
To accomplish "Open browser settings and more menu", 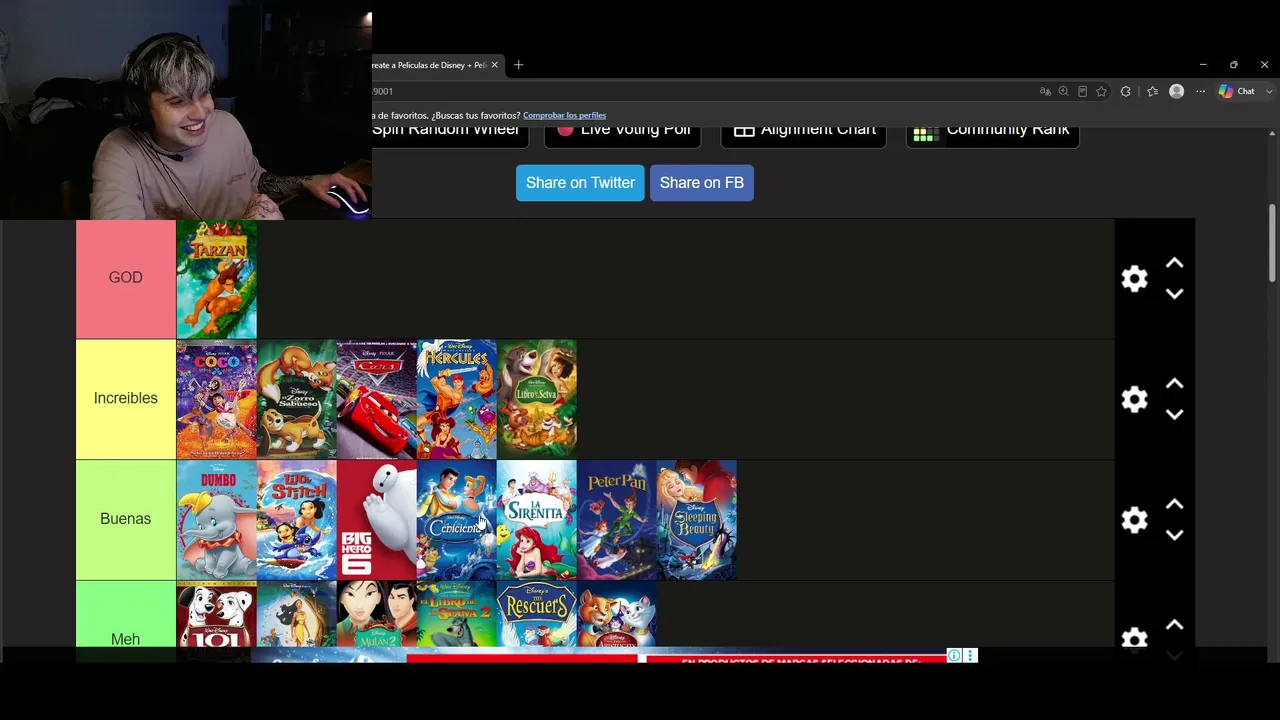I will tap(1201, 91).
